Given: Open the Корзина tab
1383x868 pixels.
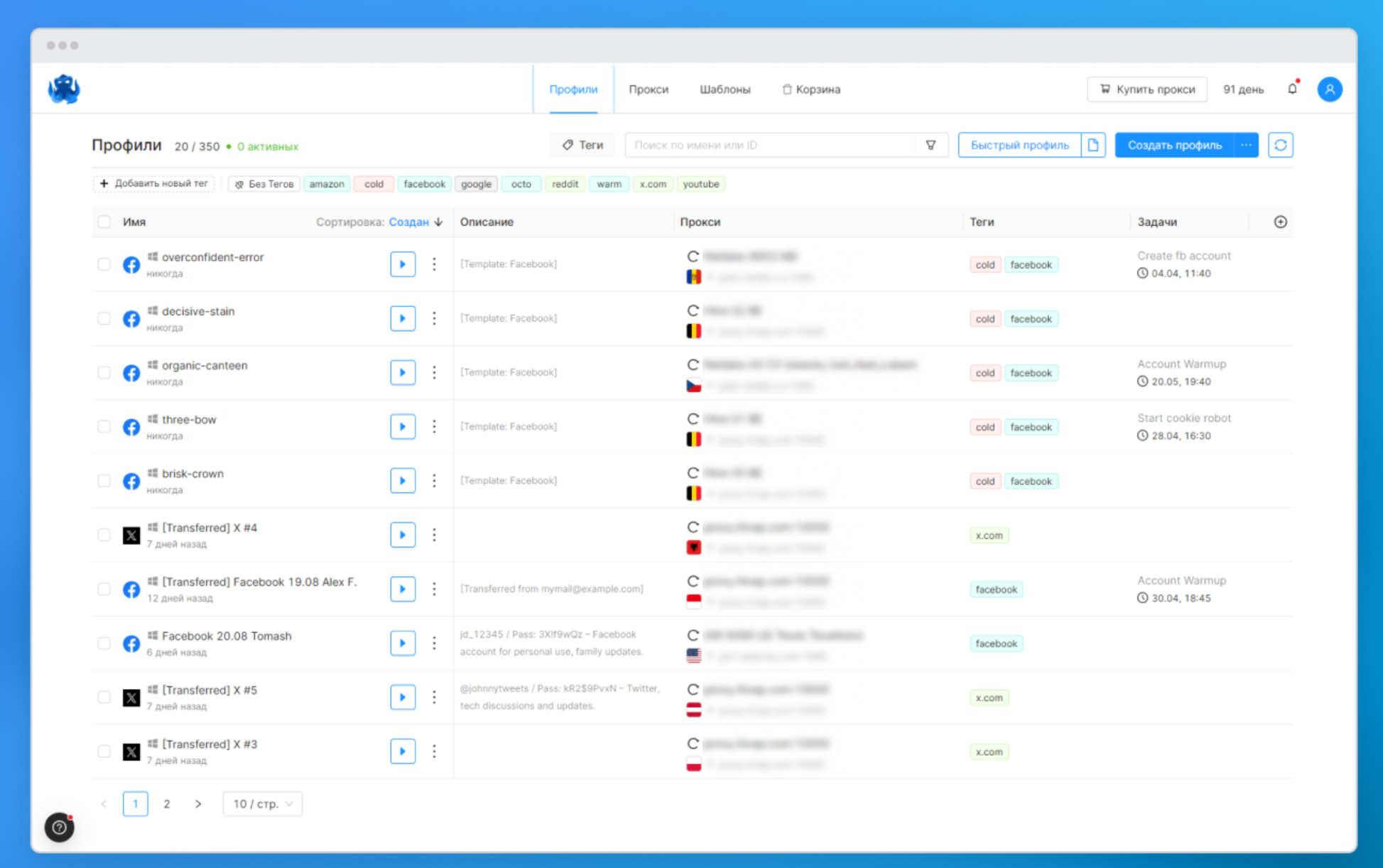Looking at the screenshot, I should 811,89.
